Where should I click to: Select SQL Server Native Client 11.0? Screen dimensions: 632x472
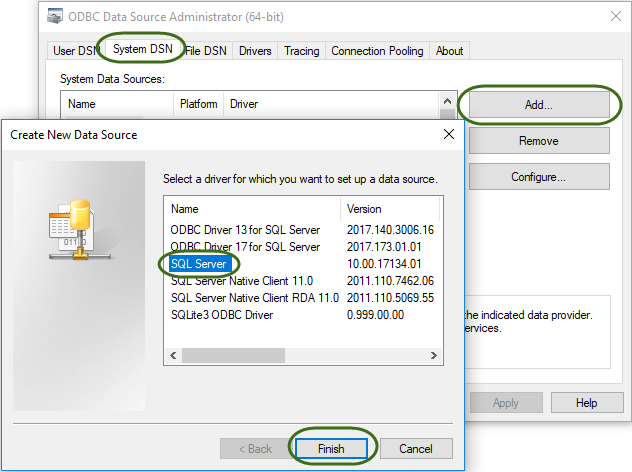pos(242,281)
